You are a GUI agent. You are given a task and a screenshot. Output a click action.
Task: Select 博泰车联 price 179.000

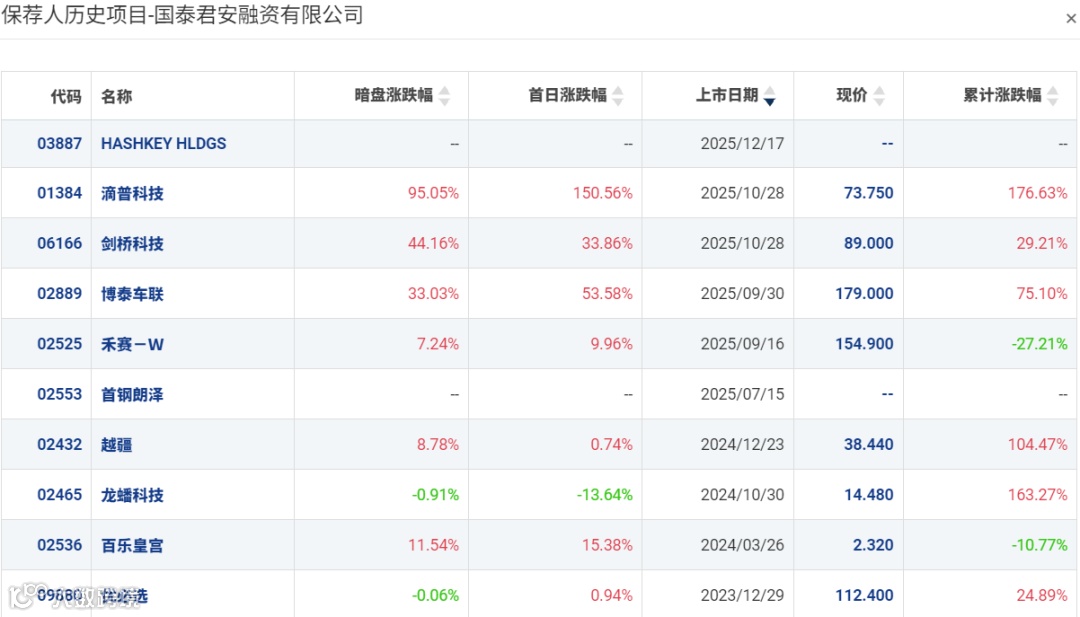[864, 293]
